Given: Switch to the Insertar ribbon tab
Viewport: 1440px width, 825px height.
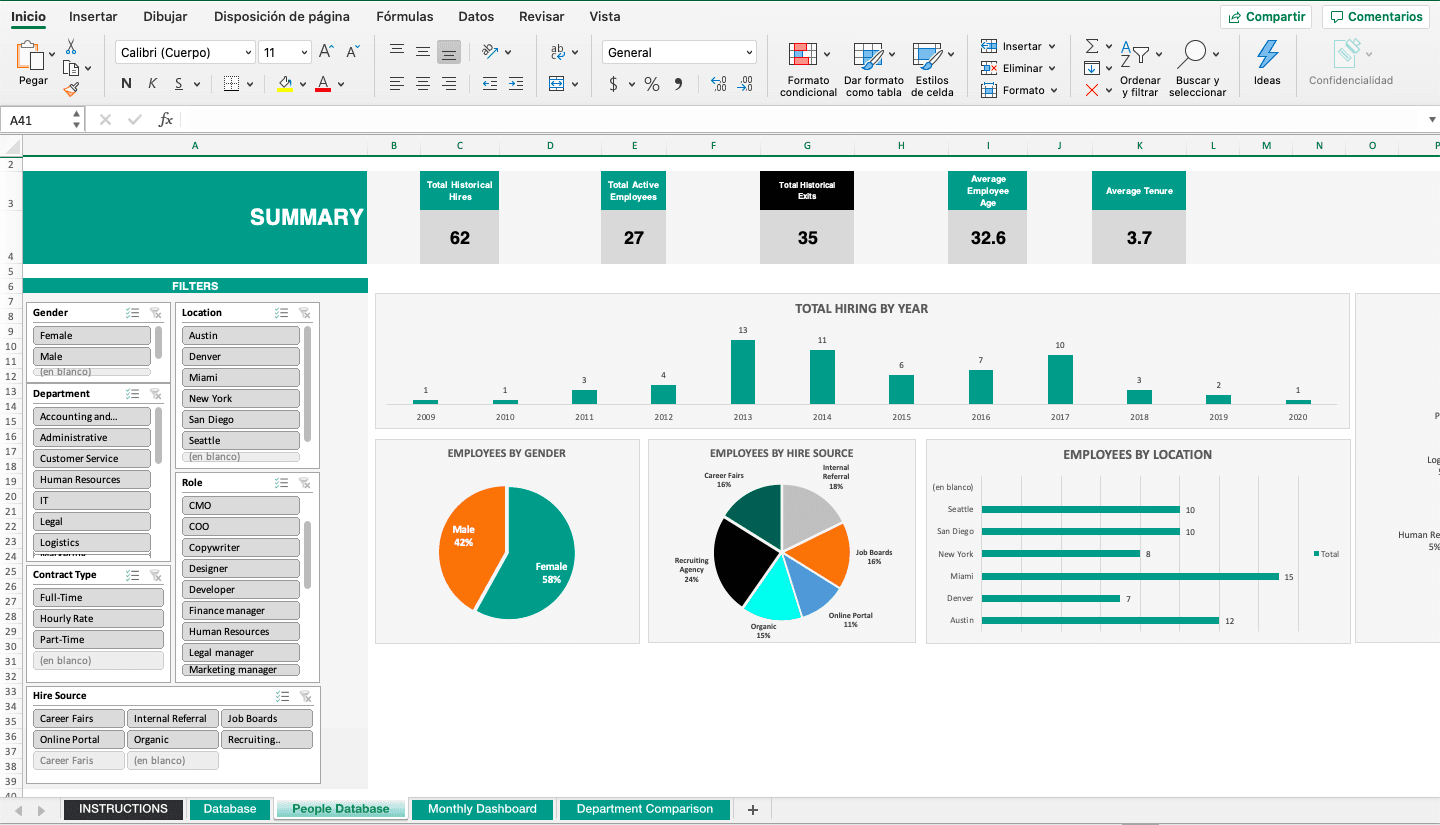Looking at the screenshot, I should pos(92,16).
